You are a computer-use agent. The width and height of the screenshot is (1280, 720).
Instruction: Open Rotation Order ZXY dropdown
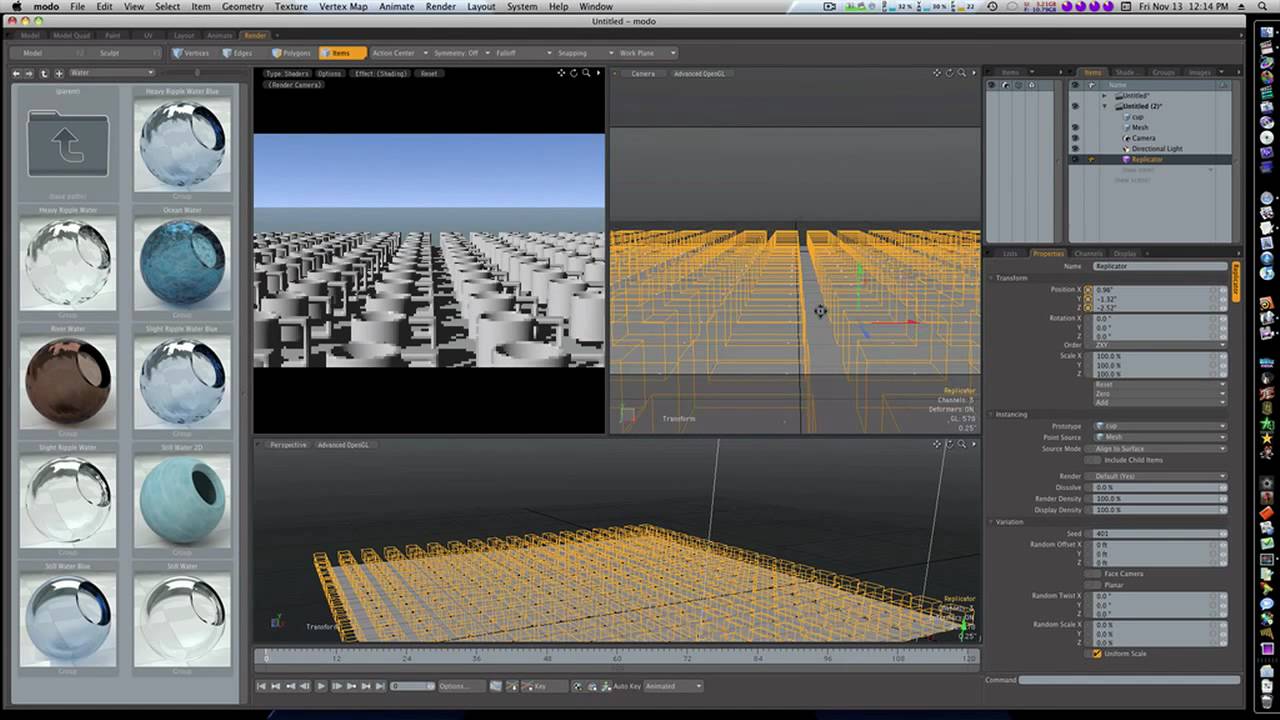1159,345
